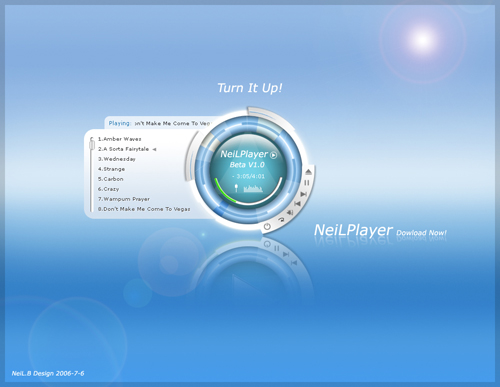Click the volume speaker icon
Viewport: 500px width, 387px height.
[290, 212]
